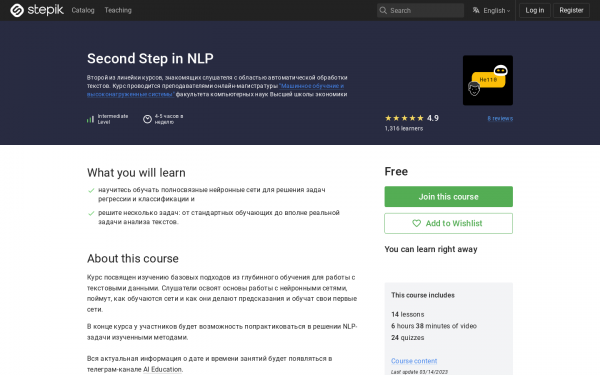Focus the Search input field
Image resolution: width=600 pixels, height=375 pixels.
[420, 10]
